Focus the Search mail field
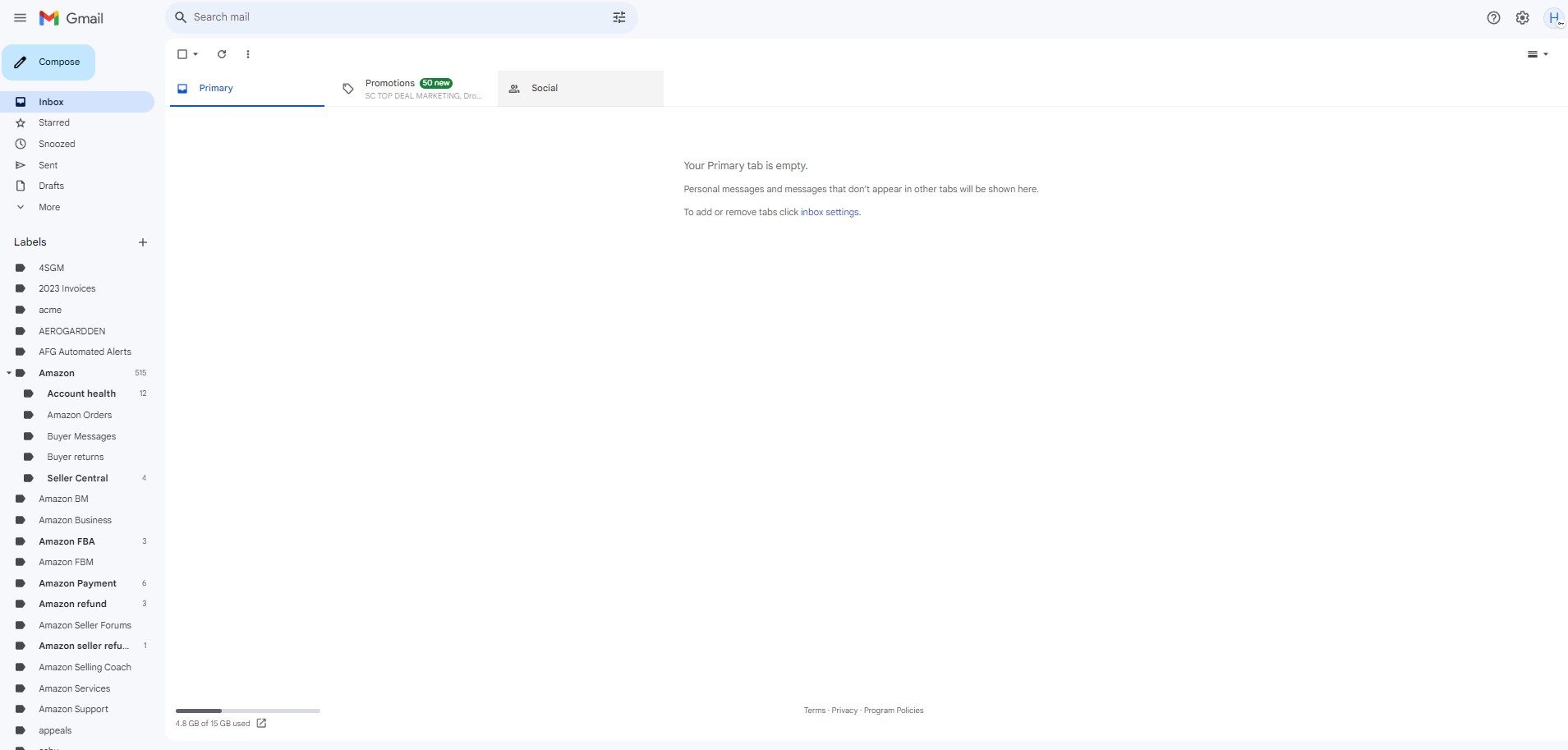1568x750 pixels. (x=401, y=17)
